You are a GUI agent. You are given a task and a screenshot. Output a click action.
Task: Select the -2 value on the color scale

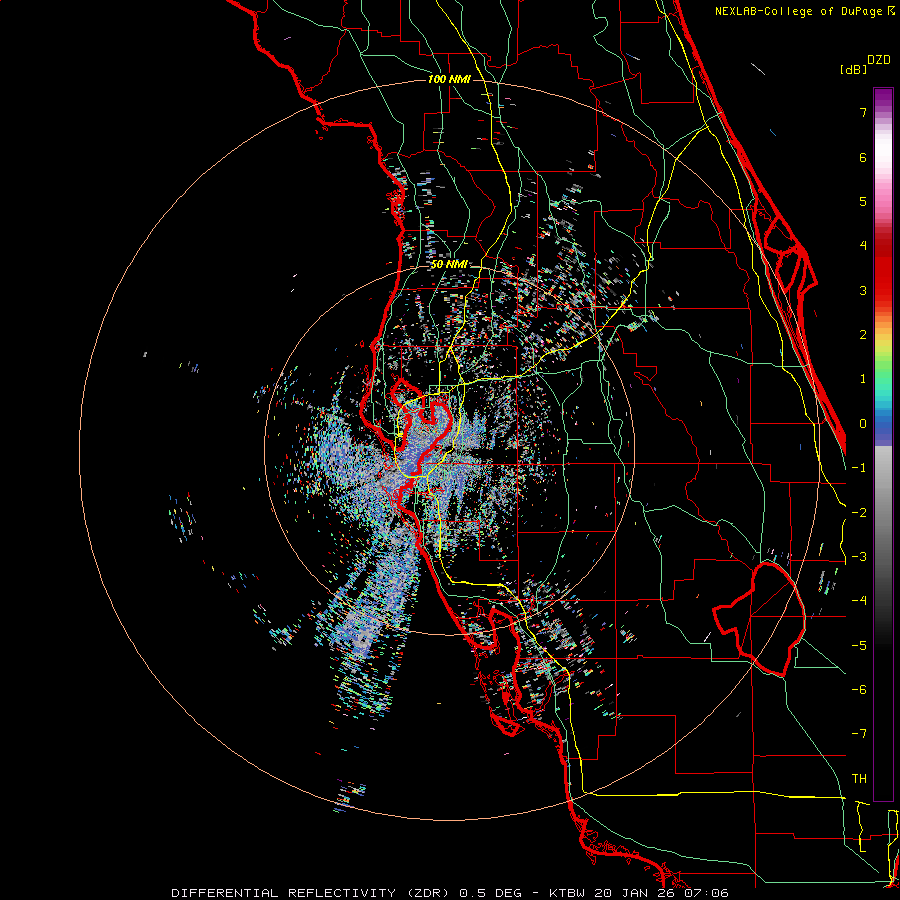[x=859, y=513]
